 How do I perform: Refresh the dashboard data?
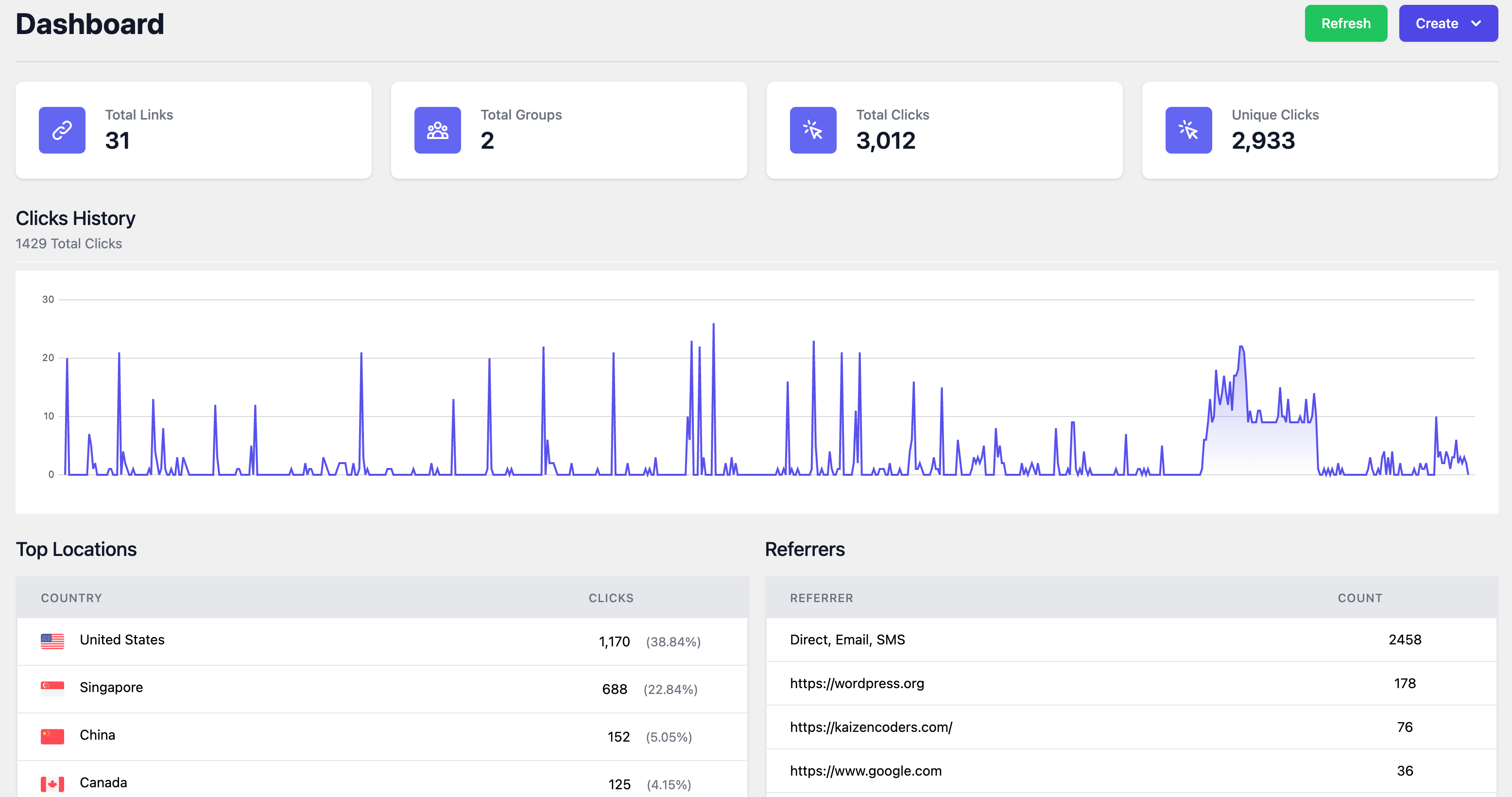(1346, 23)
